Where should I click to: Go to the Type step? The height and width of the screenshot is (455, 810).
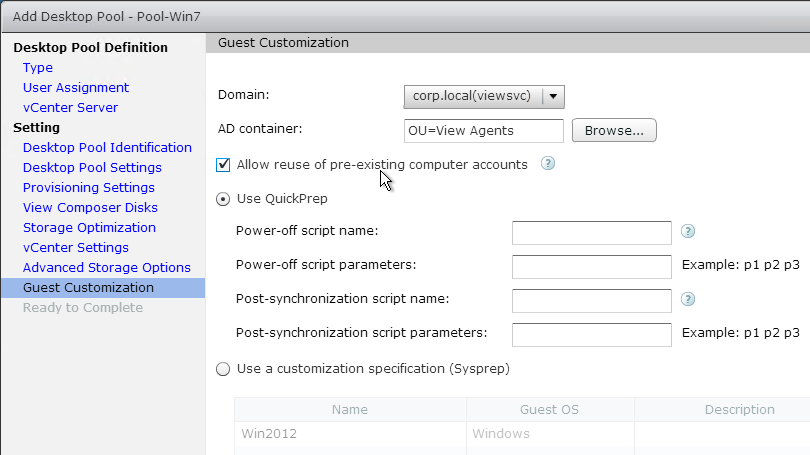38,68
